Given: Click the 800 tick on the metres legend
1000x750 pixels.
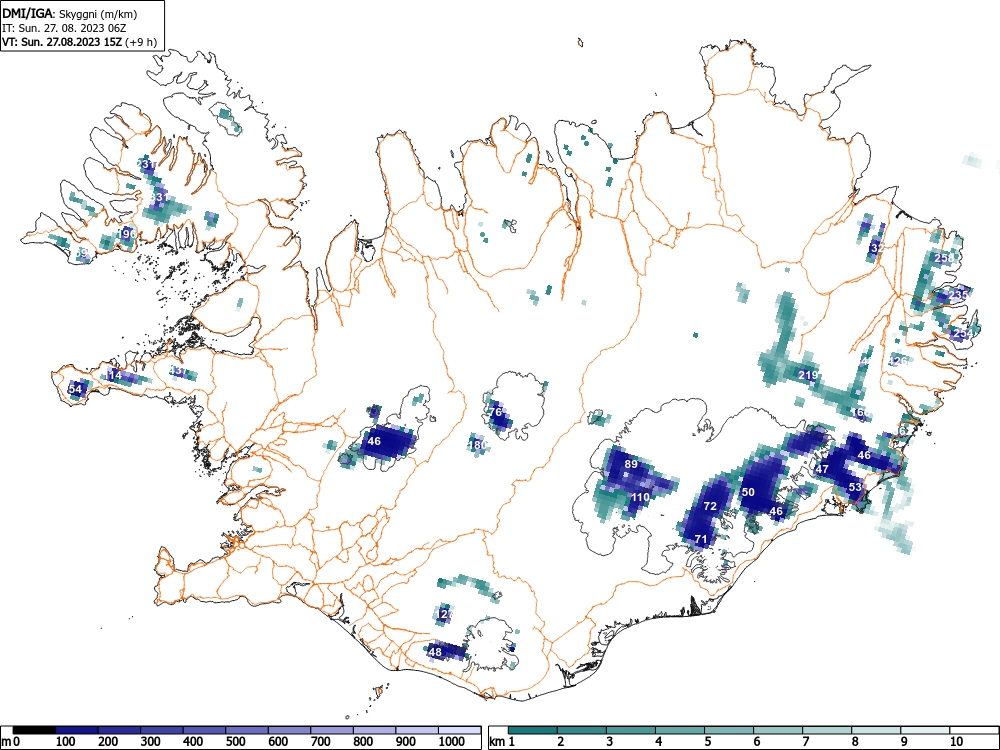Looking at the screenshot, I should click(364, 742).
